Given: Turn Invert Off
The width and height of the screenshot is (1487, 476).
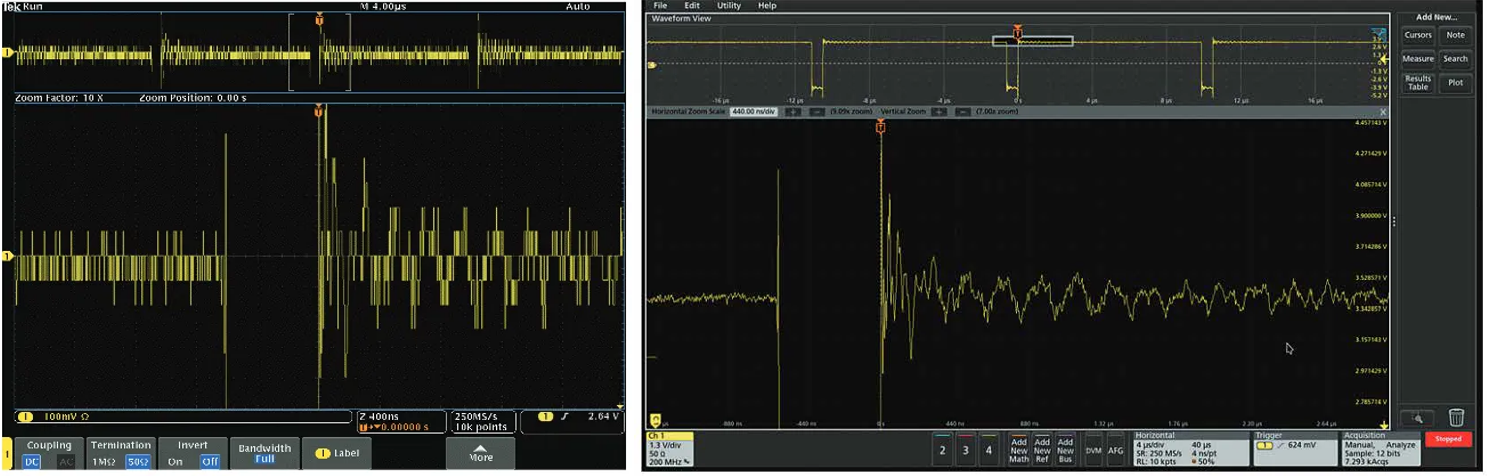Looking at the screenshot, I should click(x=209, y=461).
